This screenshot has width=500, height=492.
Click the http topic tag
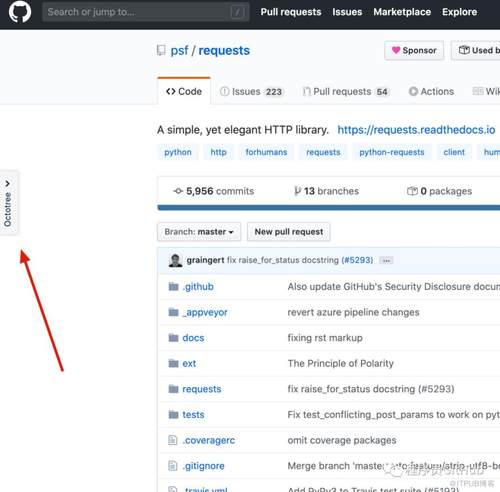click(218, 152)
